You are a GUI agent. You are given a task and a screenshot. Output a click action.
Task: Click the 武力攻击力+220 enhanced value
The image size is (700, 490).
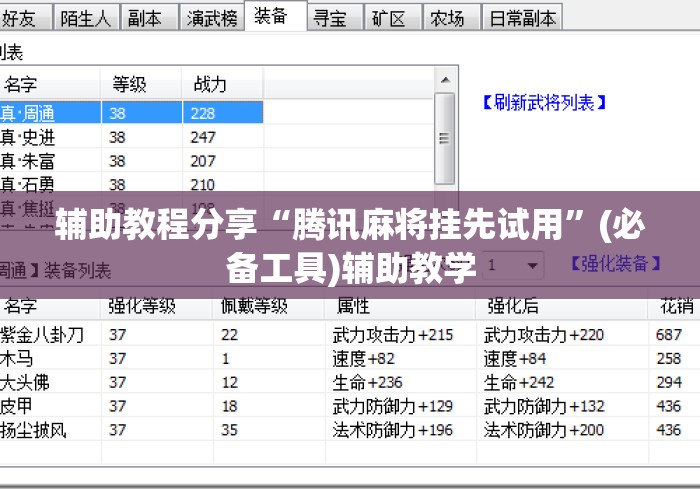[544, 335]
